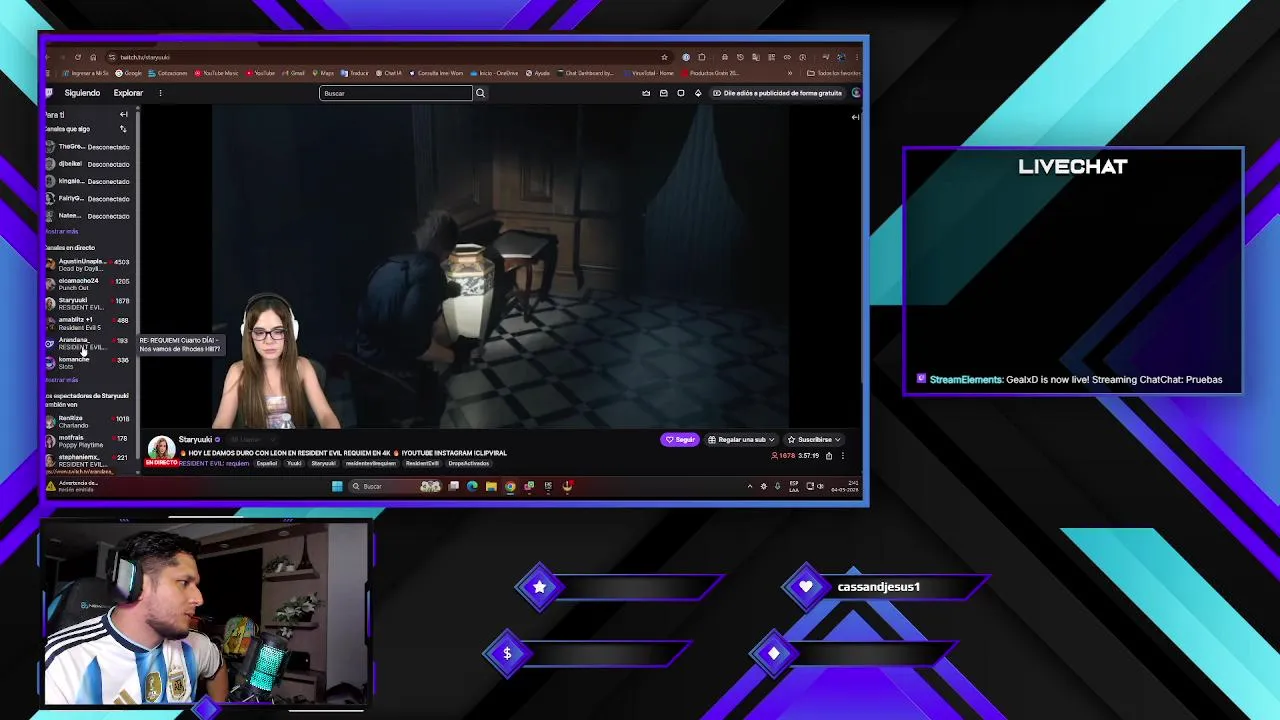
Task: Click the Twitch search magnifier button
Action: 480,93
